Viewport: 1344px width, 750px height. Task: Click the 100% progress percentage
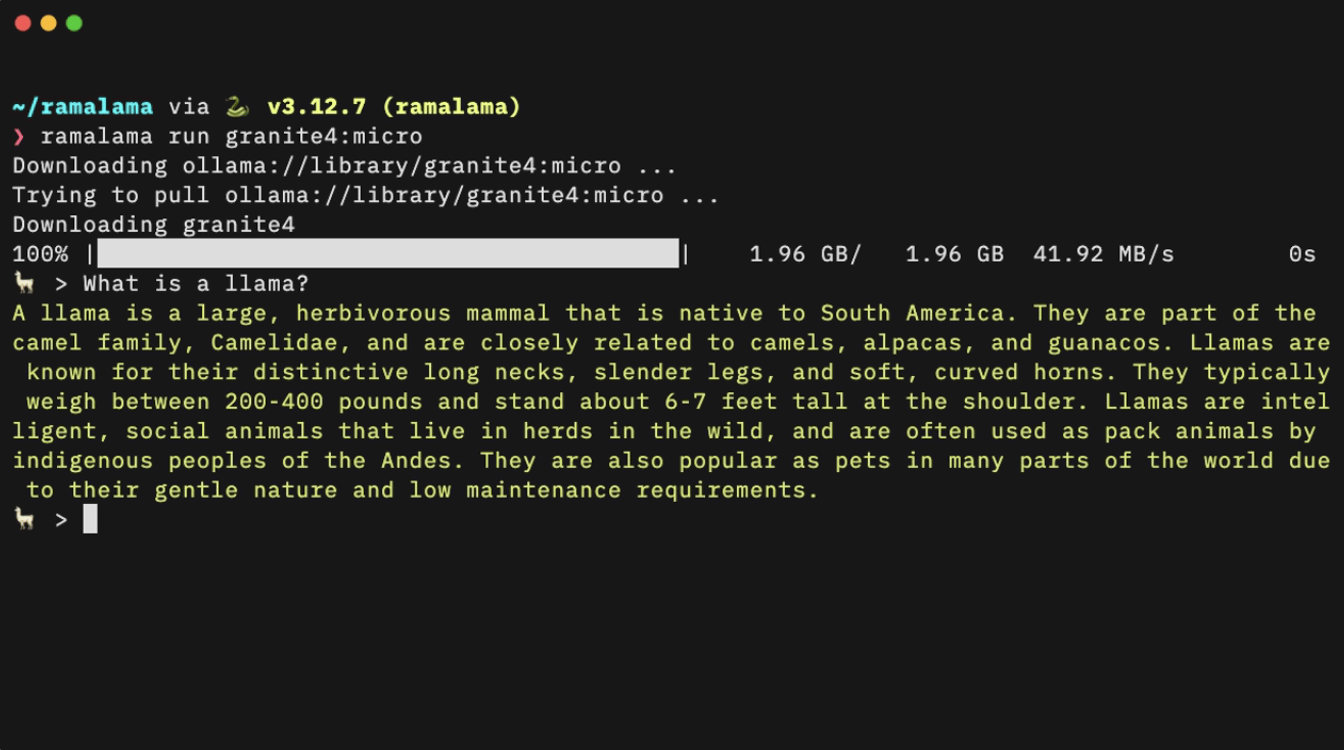coord(41,254)
